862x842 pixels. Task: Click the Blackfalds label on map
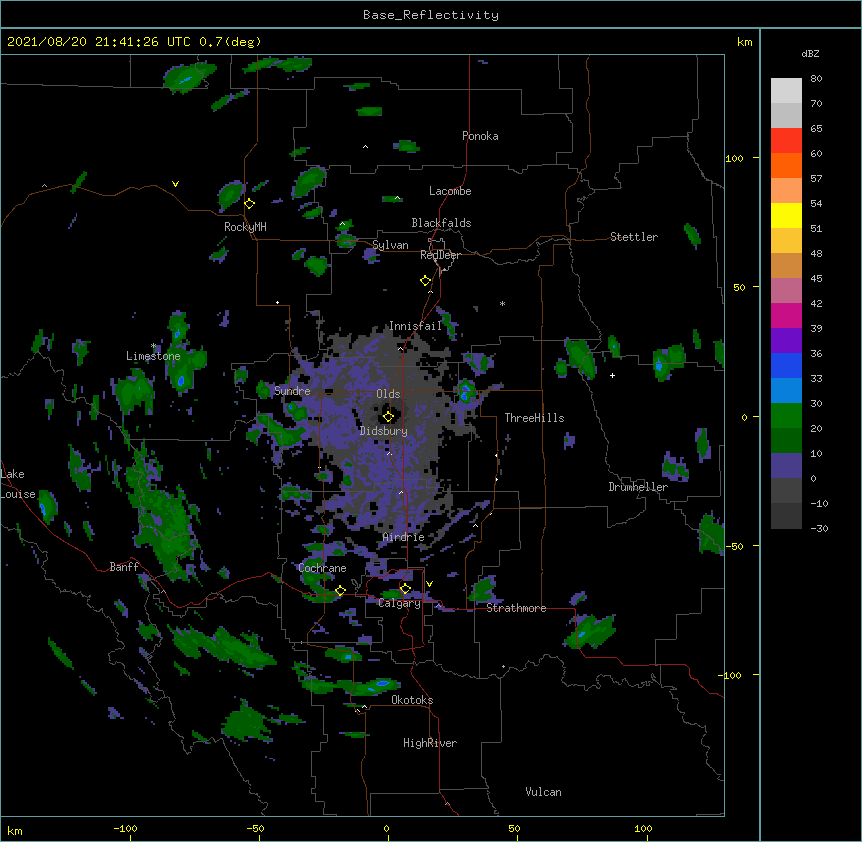coord(441,223)
